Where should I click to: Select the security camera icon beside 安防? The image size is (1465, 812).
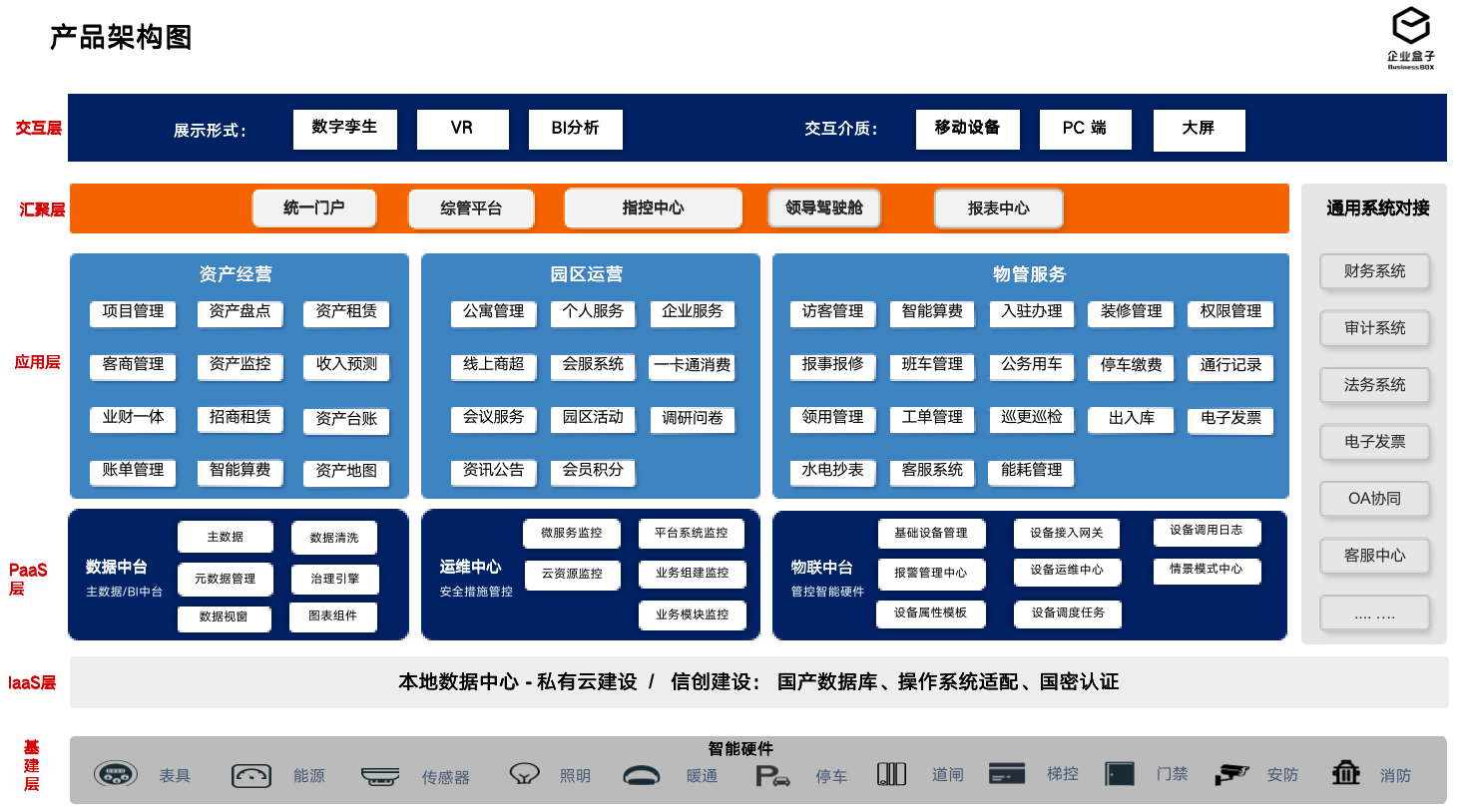click(x=1231, y=774)
